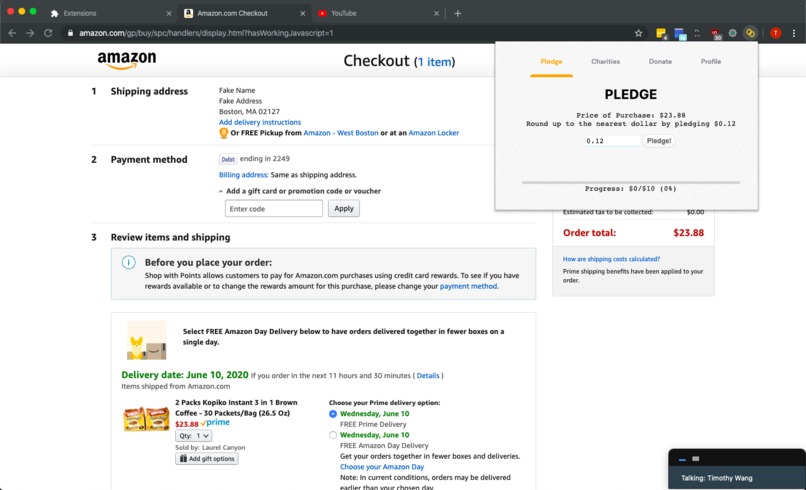Click the Amazon logo

[x=126, y=60]
